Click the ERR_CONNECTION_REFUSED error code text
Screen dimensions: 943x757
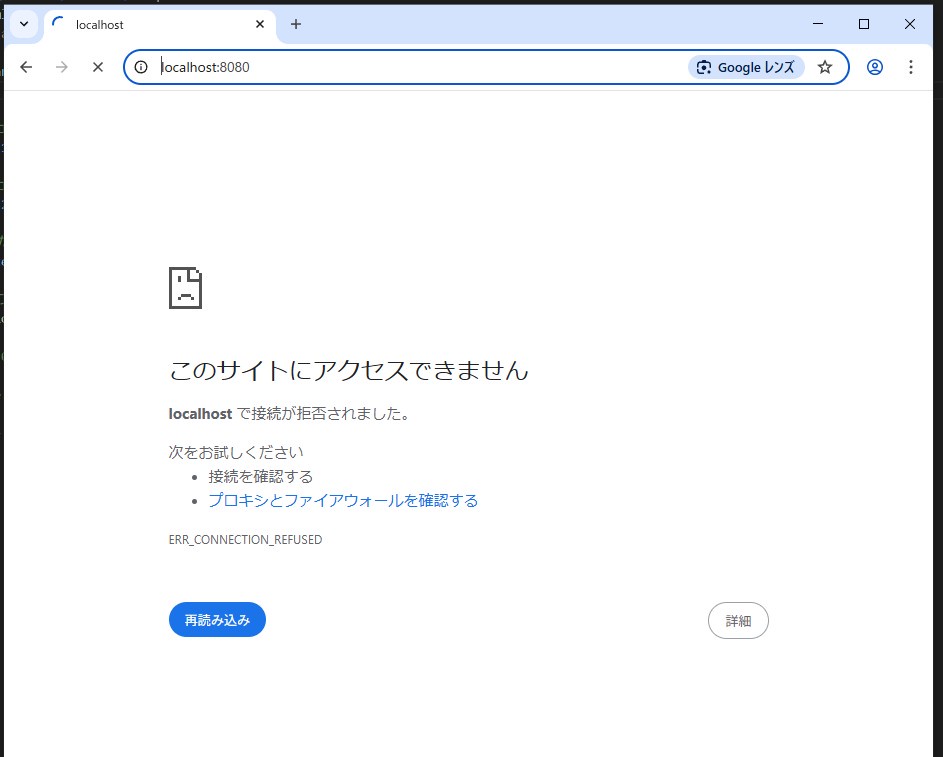click(245, 539)
